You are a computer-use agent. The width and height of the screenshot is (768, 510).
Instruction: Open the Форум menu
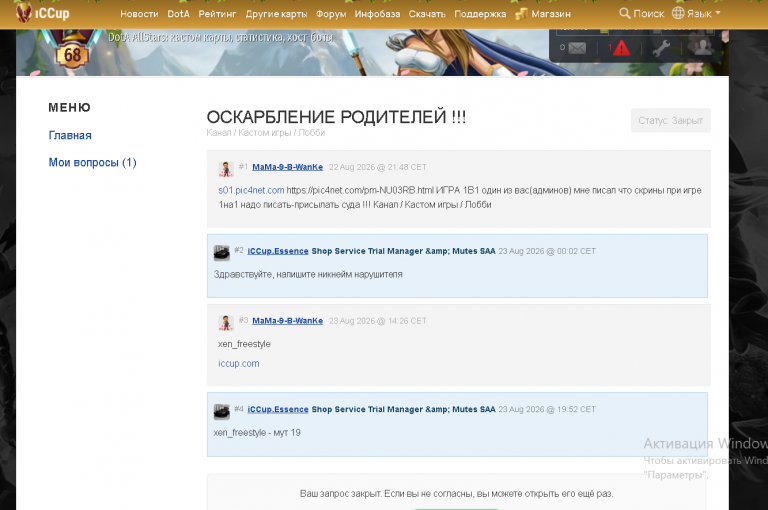[331, 14]
